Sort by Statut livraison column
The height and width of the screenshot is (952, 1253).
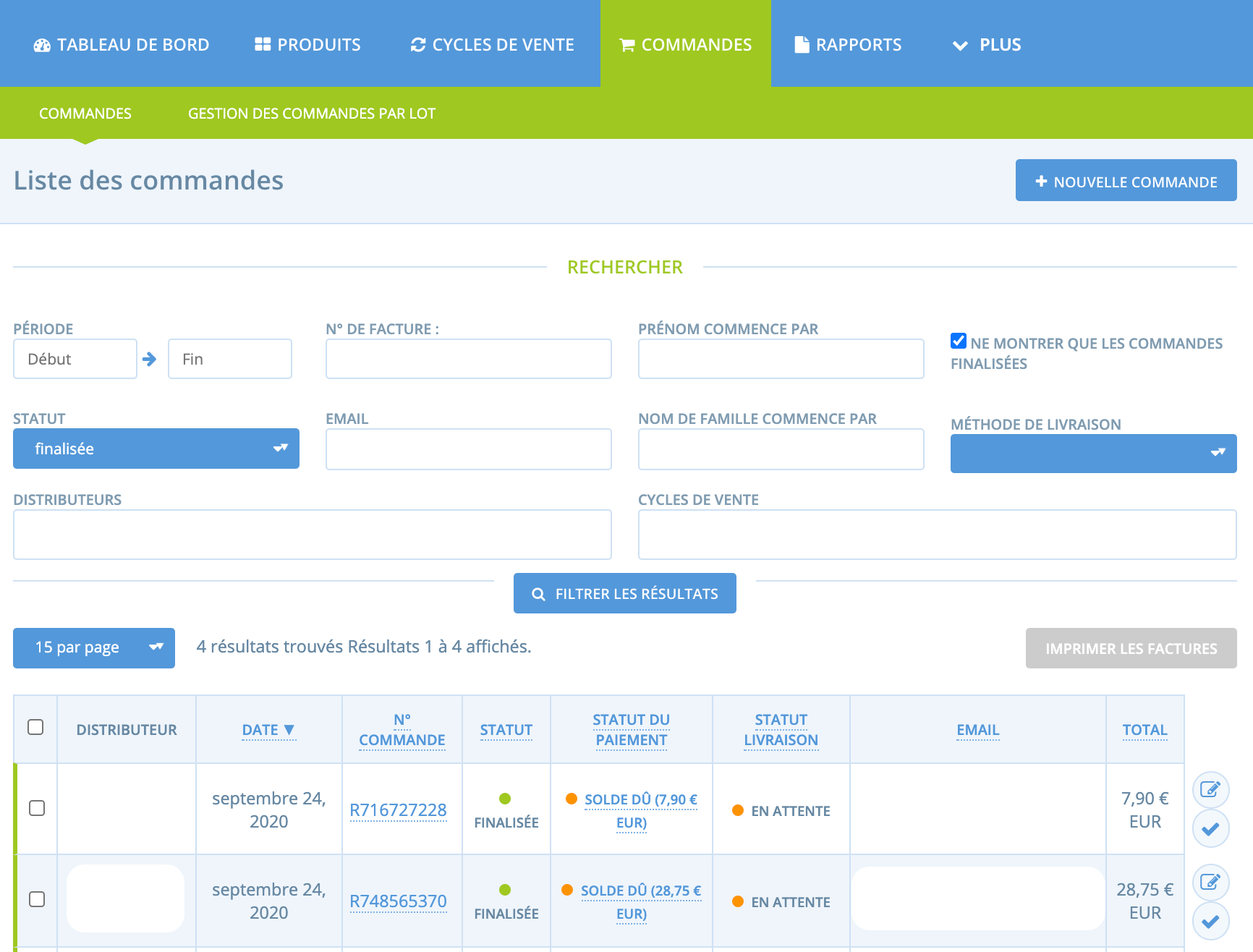point(781,730)
